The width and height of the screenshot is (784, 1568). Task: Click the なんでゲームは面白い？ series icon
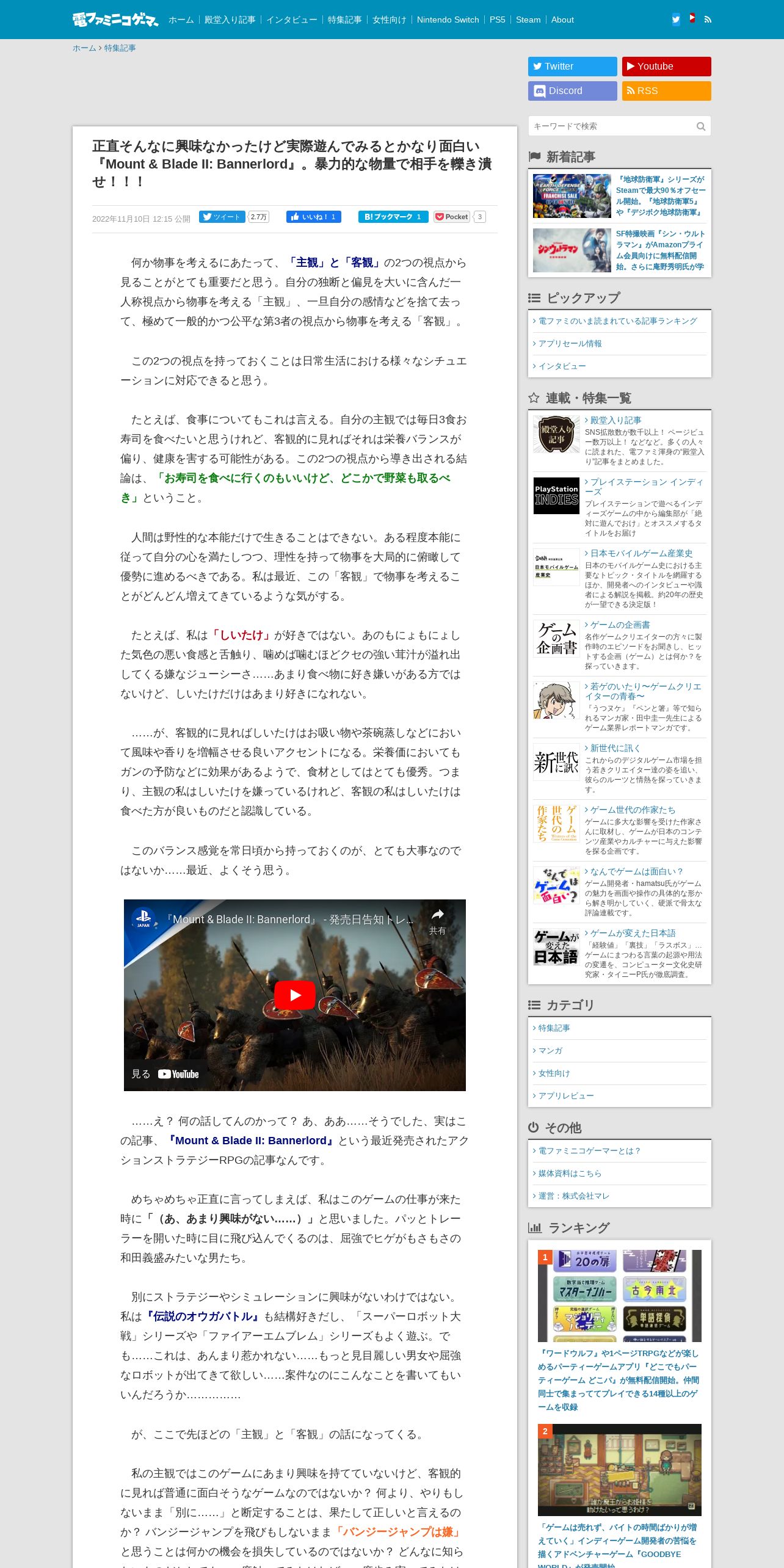point(556,885)
